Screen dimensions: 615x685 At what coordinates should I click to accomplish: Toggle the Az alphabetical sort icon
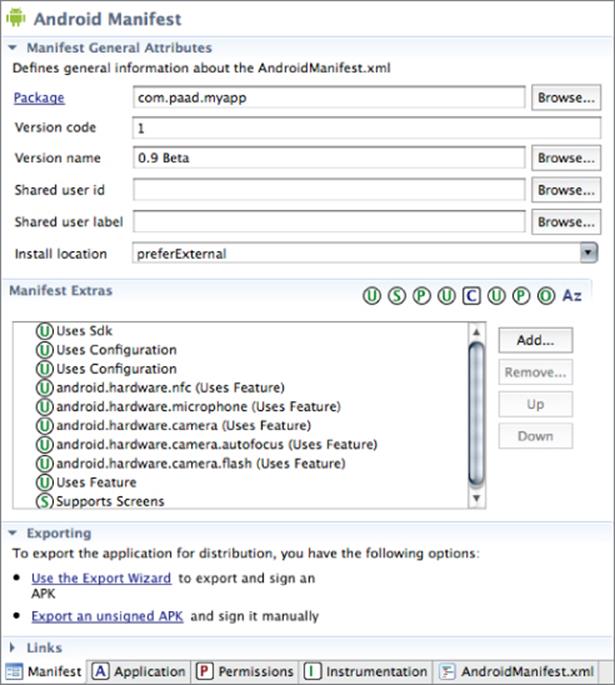(x=572, y=296)
